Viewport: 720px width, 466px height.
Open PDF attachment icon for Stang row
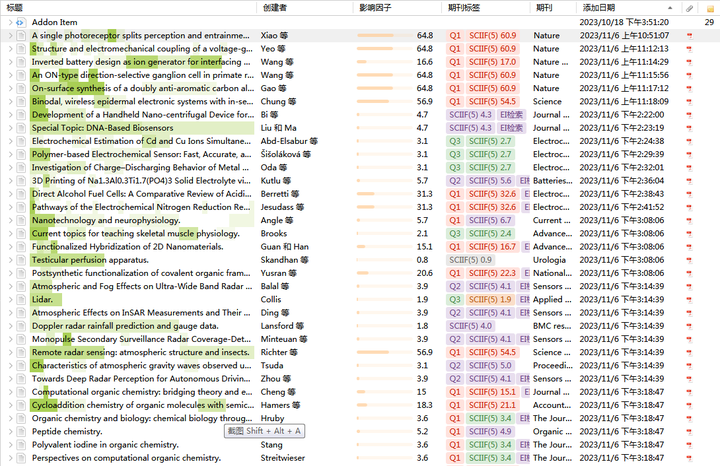689,445
